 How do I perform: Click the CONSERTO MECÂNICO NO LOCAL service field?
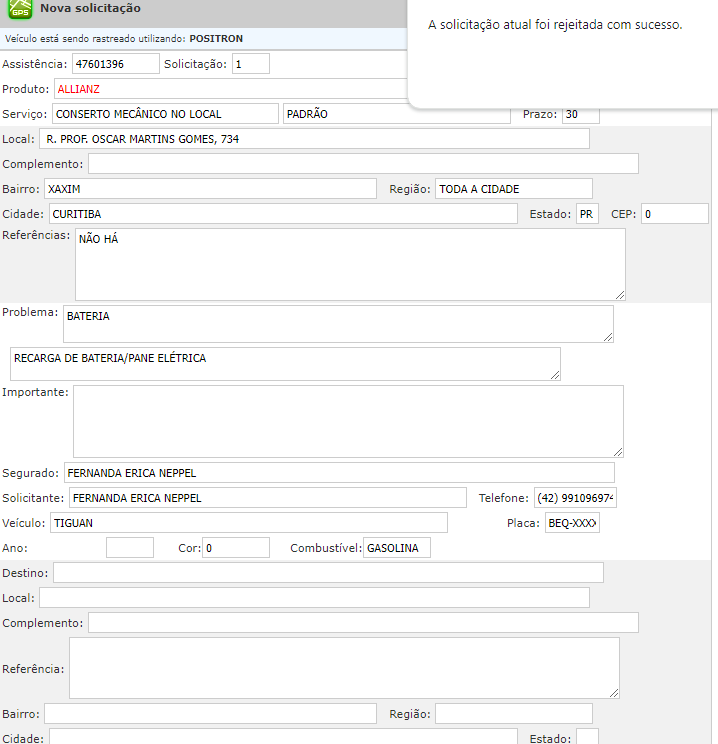[x=165, y=114]
